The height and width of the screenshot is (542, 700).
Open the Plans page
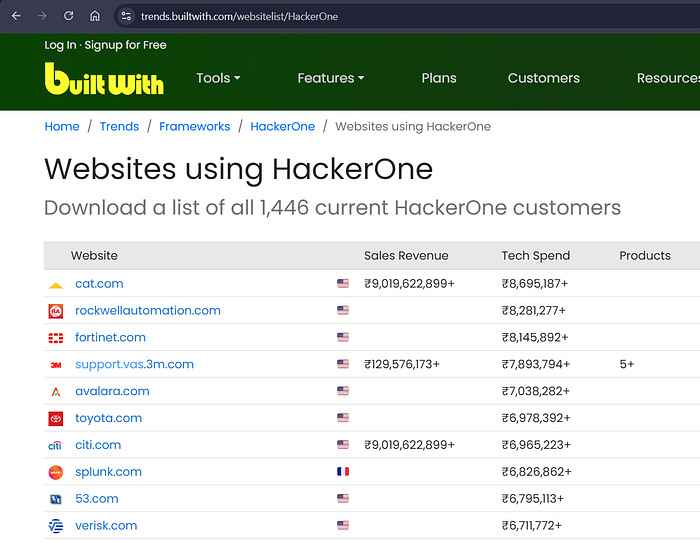point(439,78)
